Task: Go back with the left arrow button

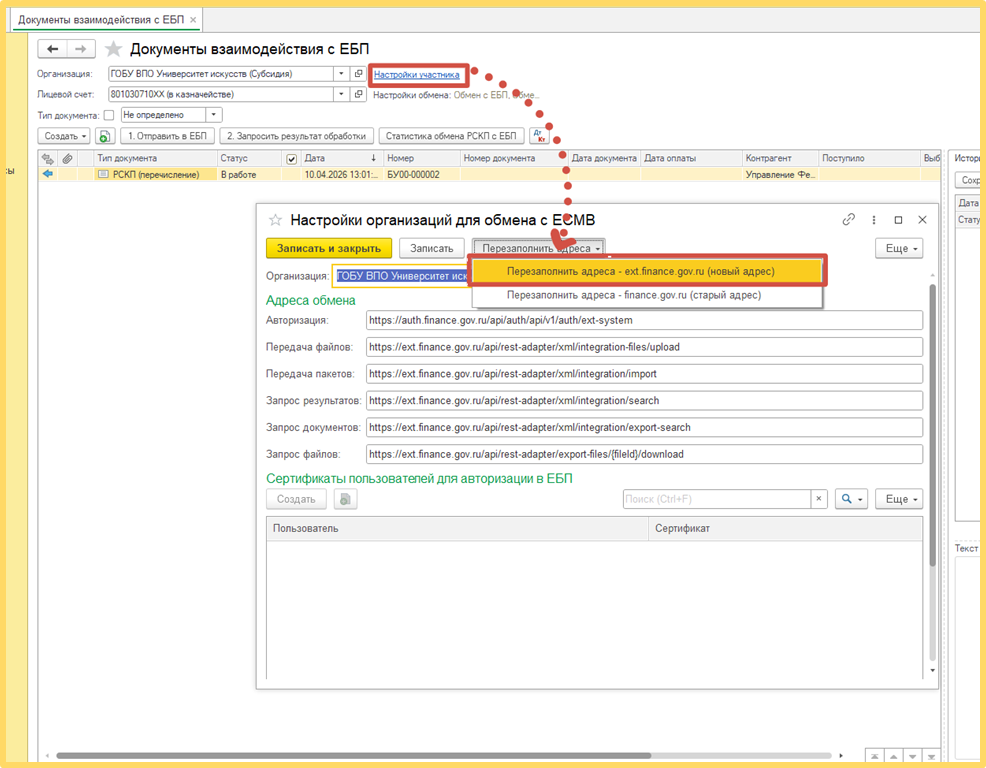Action: [53, 49]
